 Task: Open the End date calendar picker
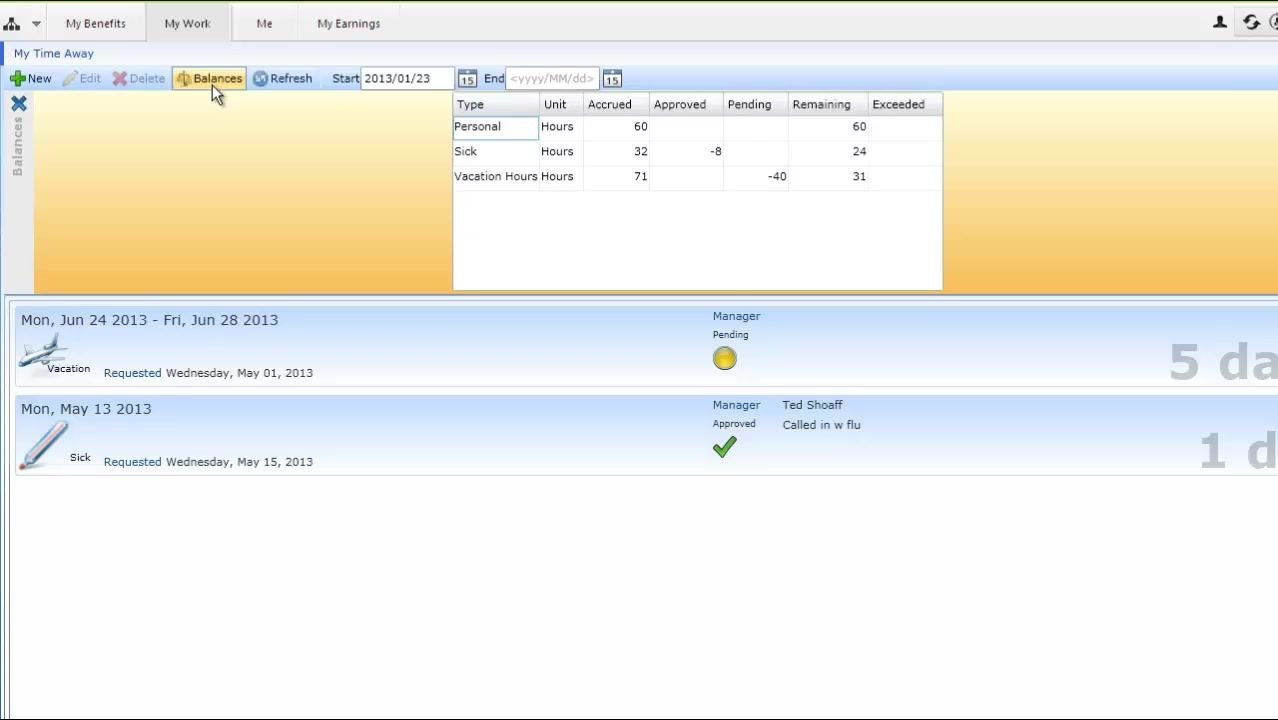click(612, 79)
